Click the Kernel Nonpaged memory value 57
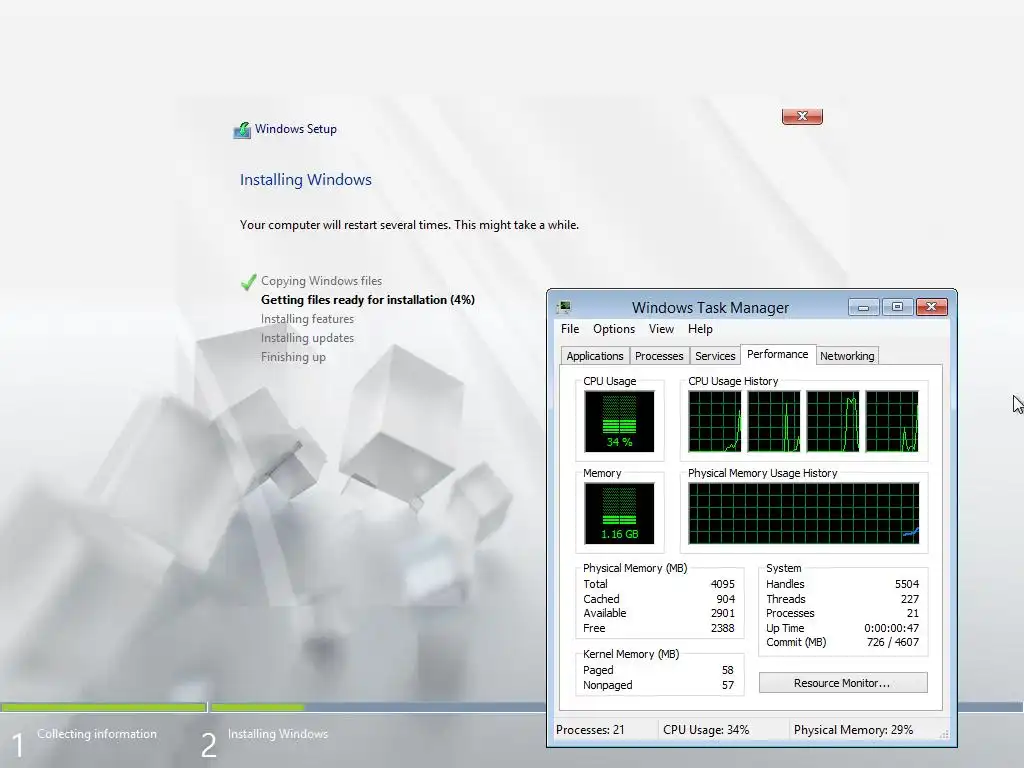The width and height of the screenshot is (1024, 768). click(728, 685)
